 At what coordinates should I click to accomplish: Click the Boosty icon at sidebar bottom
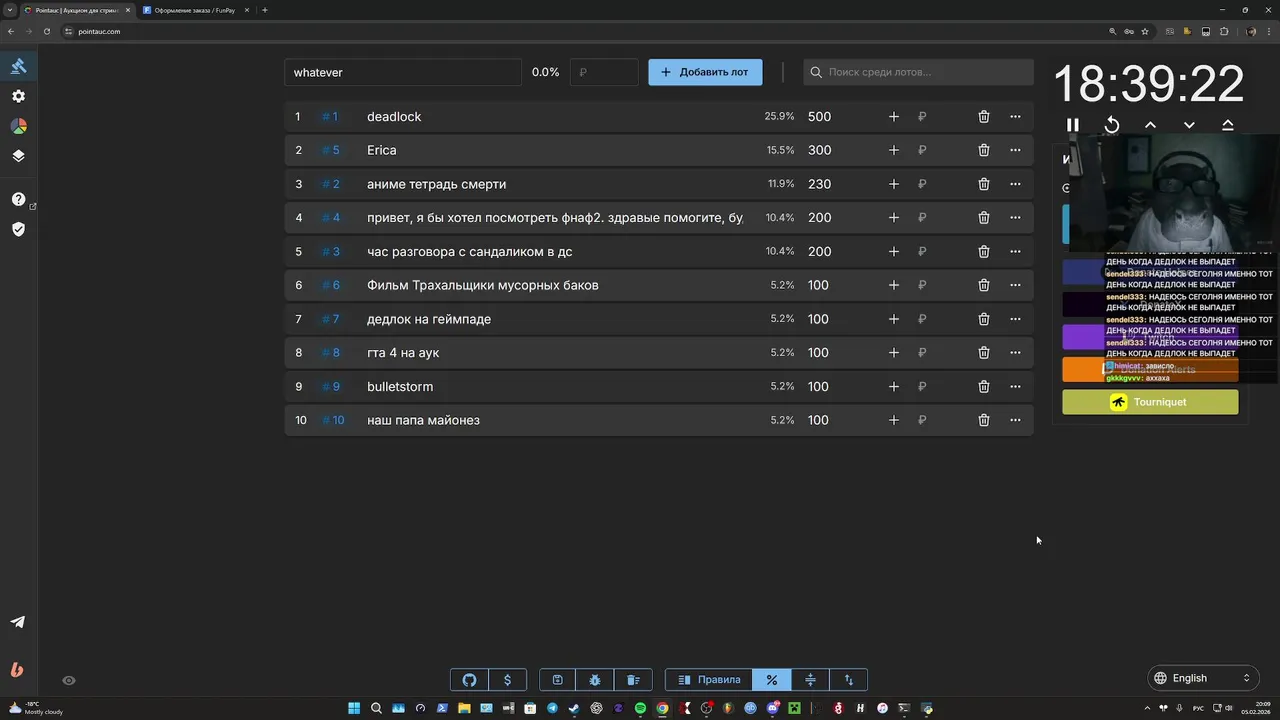pyautogui.click(x=17, y=670)
